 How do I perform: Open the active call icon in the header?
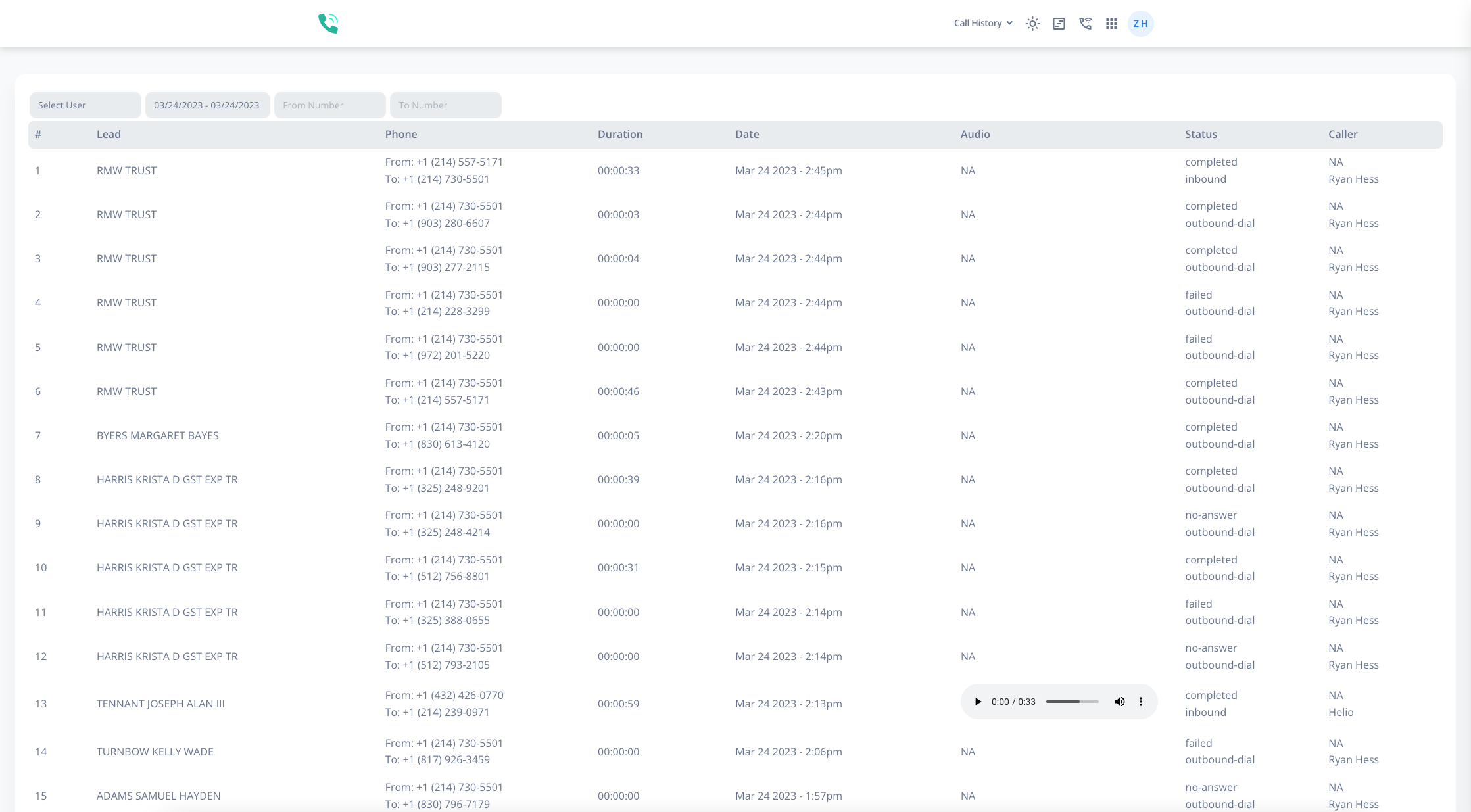point(1085,23)
